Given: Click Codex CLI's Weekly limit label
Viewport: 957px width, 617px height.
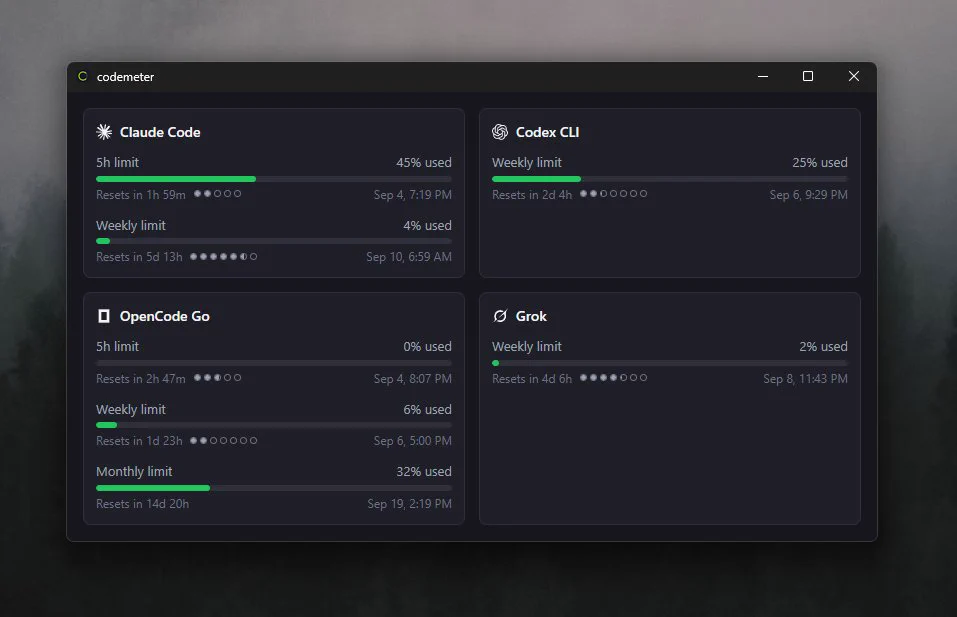Looking at the screenshot, I should [527, 162].
